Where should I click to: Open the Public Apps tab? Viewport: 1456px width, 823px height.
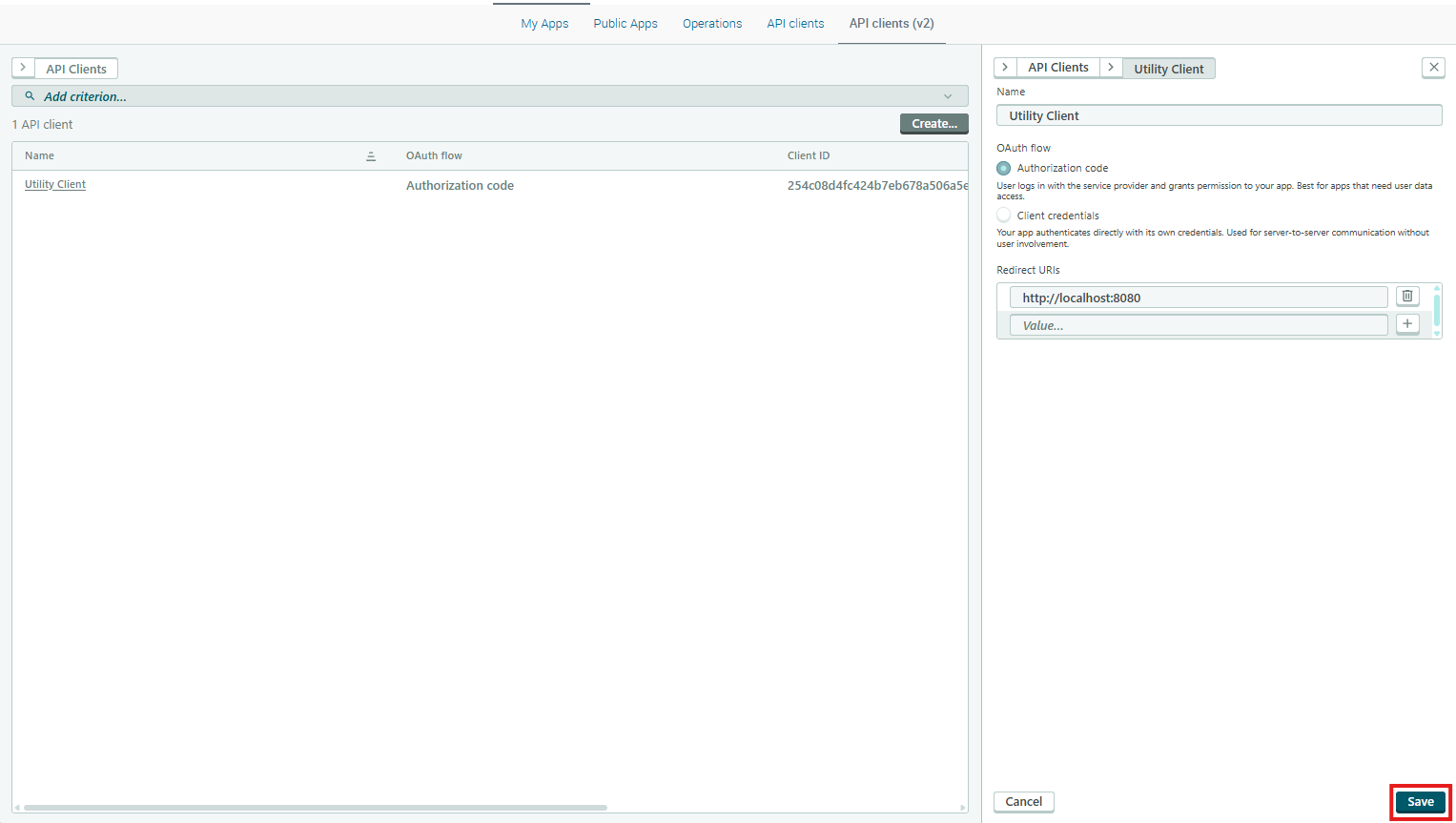click(x=625, y=24)
